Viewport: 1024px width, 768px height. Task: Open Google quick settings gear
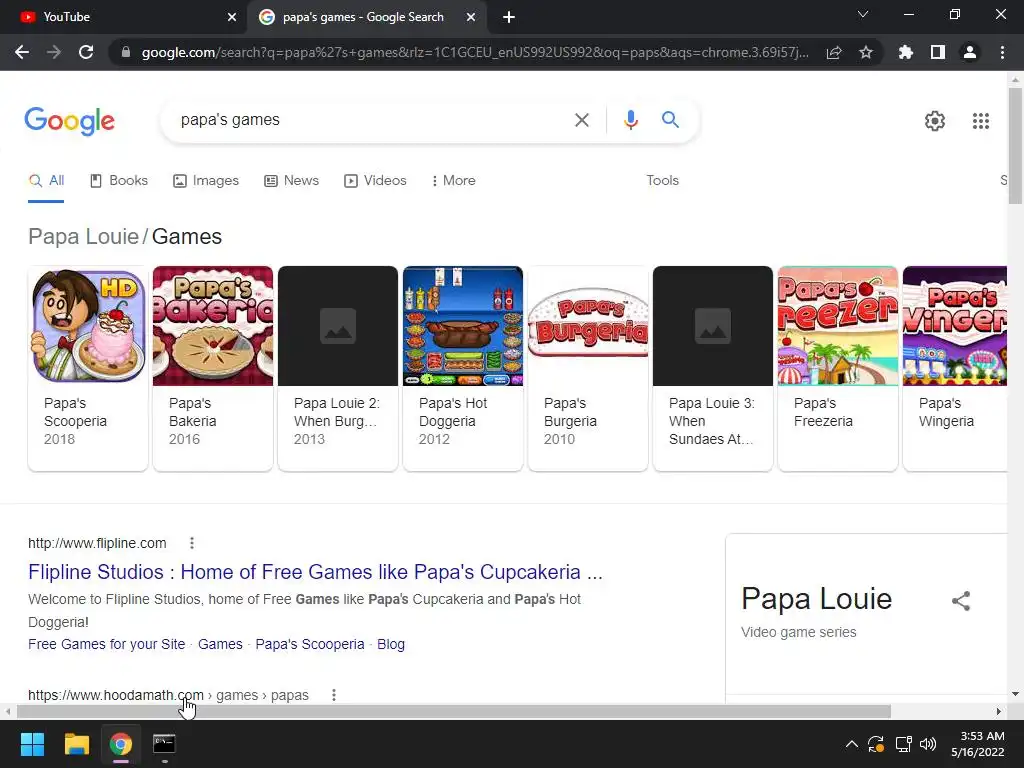coord(935,121)
